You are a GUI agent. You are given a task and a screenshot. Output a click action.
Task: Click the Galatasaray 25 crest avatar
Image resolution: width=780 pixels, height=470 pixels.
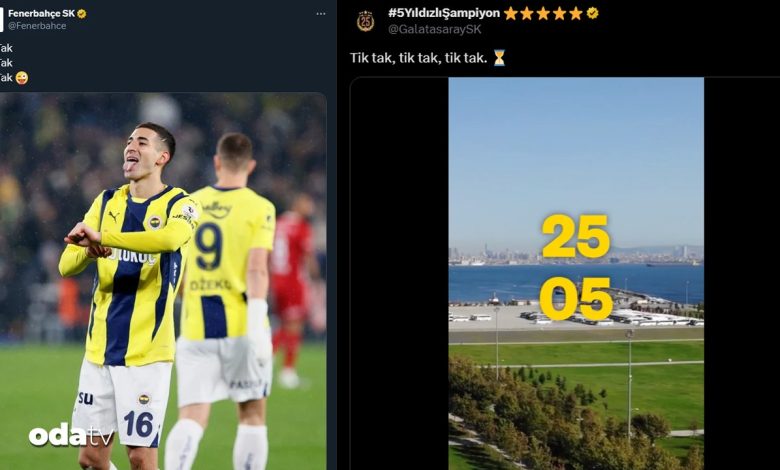pos(366,21)
